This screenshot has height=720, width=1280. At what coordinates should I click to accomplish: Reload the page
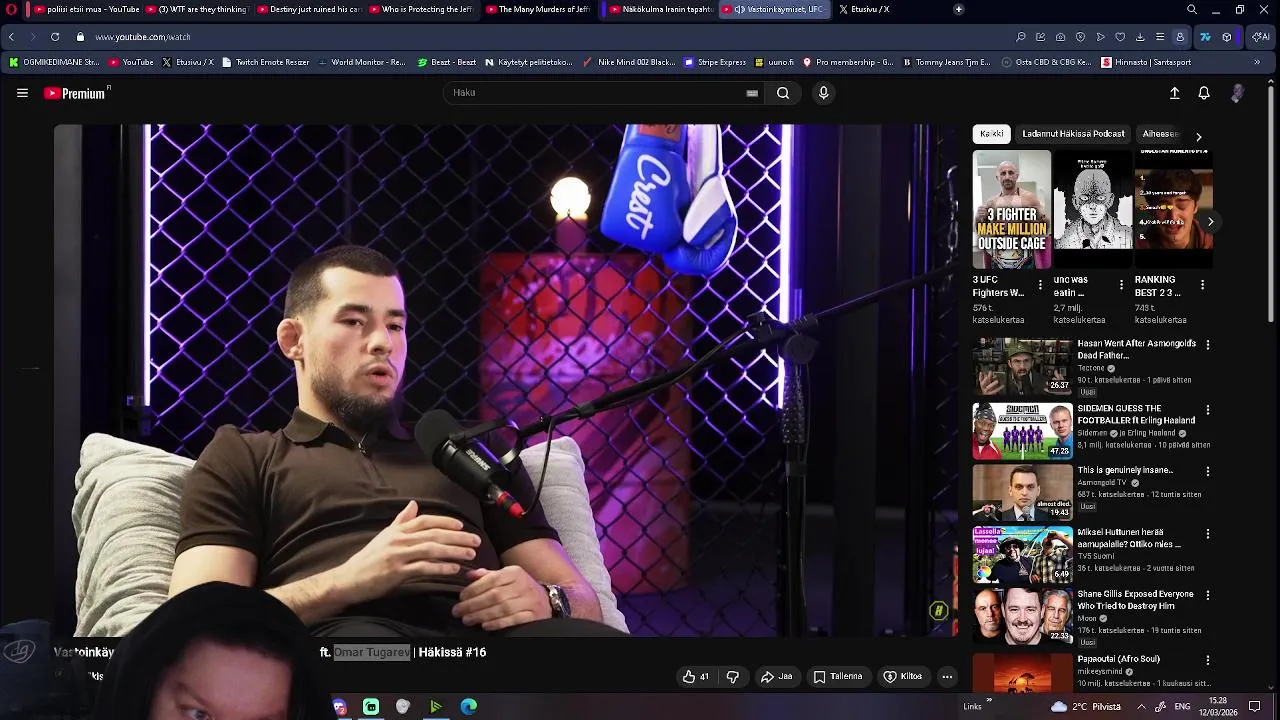pos(55,37)
